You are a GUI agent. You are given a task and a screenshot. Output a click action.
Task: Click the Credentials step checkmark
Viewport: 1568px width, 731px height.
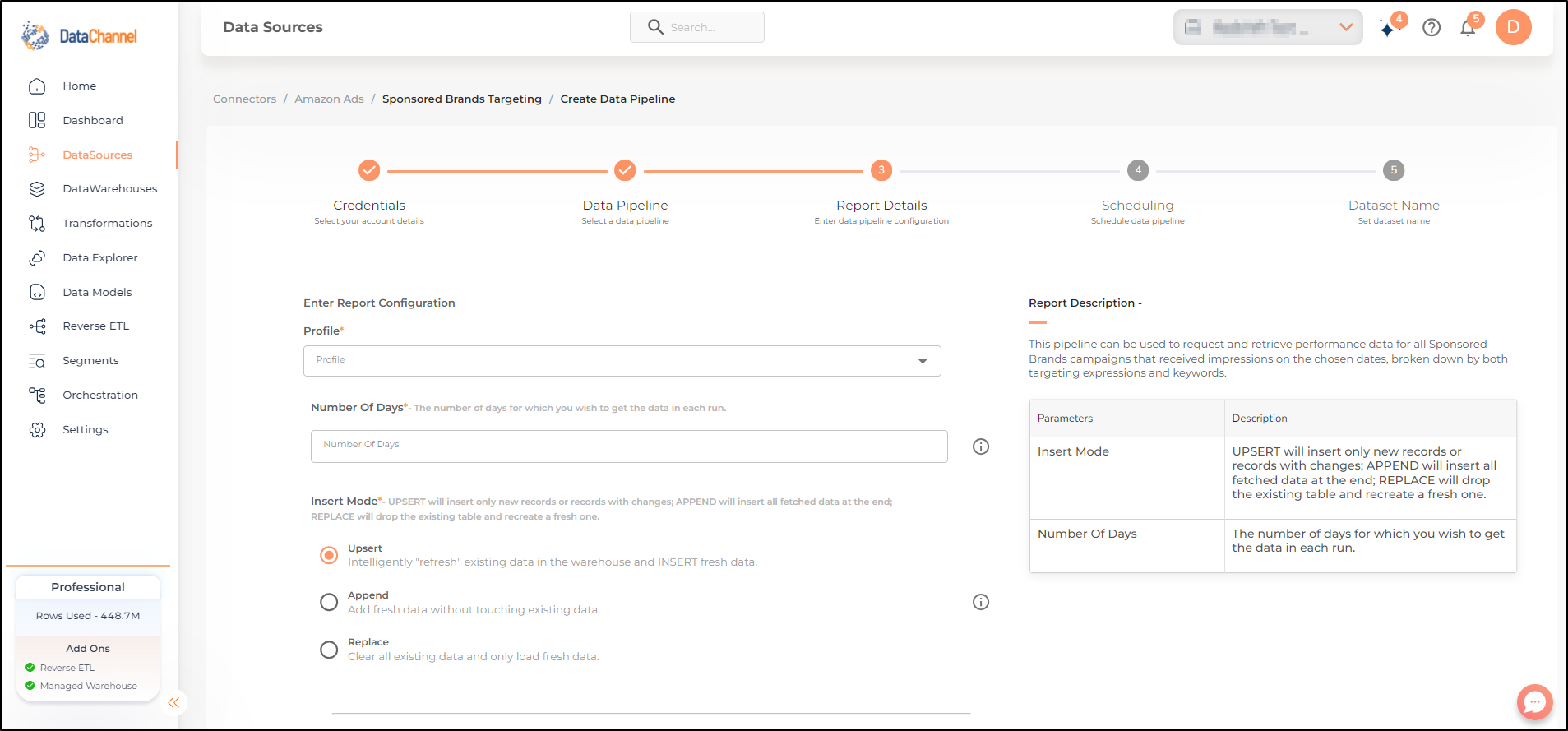[x=369, y=170]
